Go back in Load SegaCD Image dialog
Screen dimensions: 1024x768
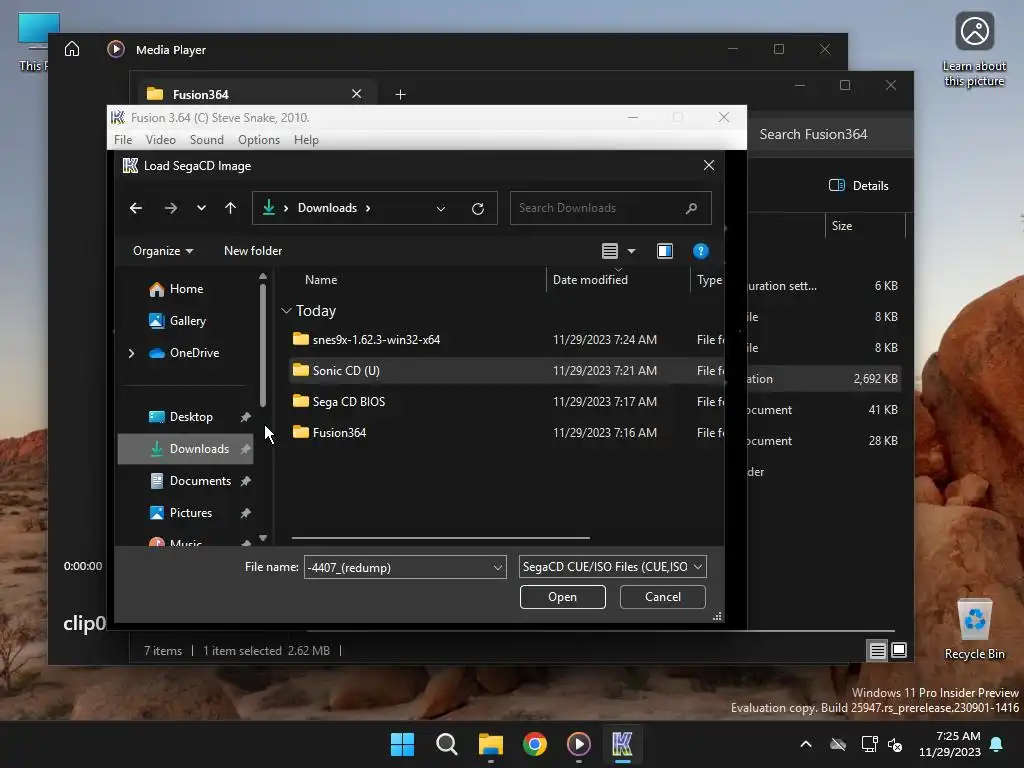[136, 208]
